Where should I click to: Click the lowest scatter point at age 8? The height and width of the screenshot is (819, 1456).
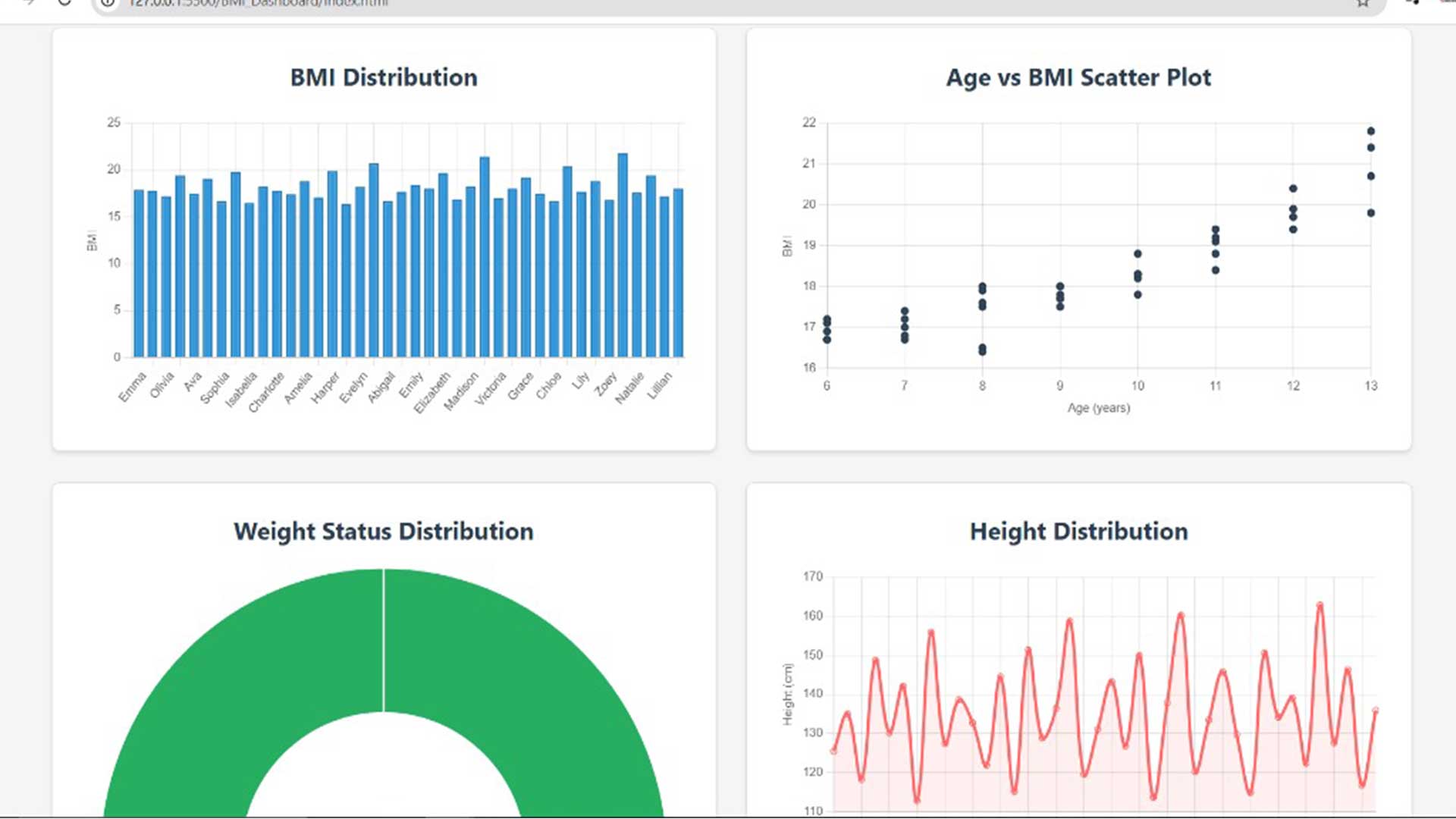[982, 351]
